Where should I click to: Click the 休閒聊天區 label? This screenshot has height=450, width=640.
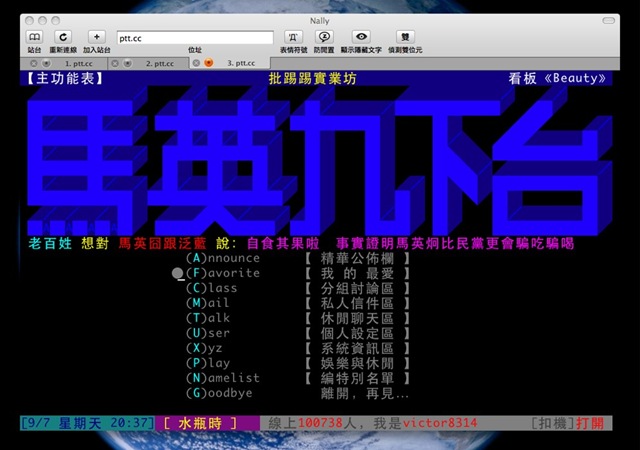(x=357, y=318)
